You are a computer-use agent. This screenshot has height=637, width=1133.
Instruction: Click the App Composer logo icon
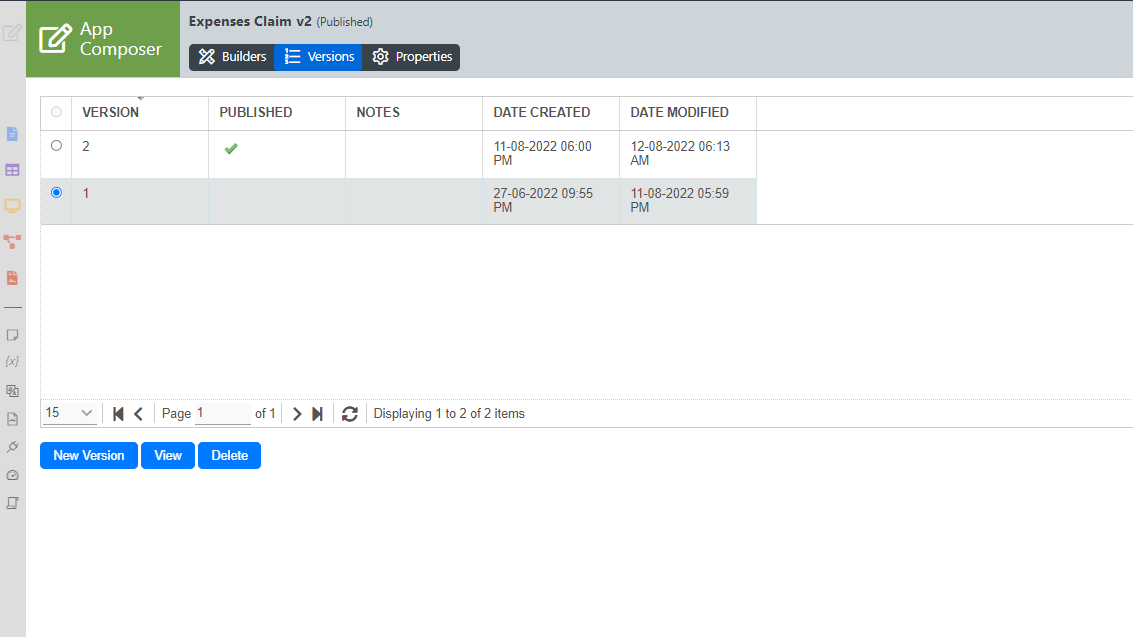click(56, 39)
